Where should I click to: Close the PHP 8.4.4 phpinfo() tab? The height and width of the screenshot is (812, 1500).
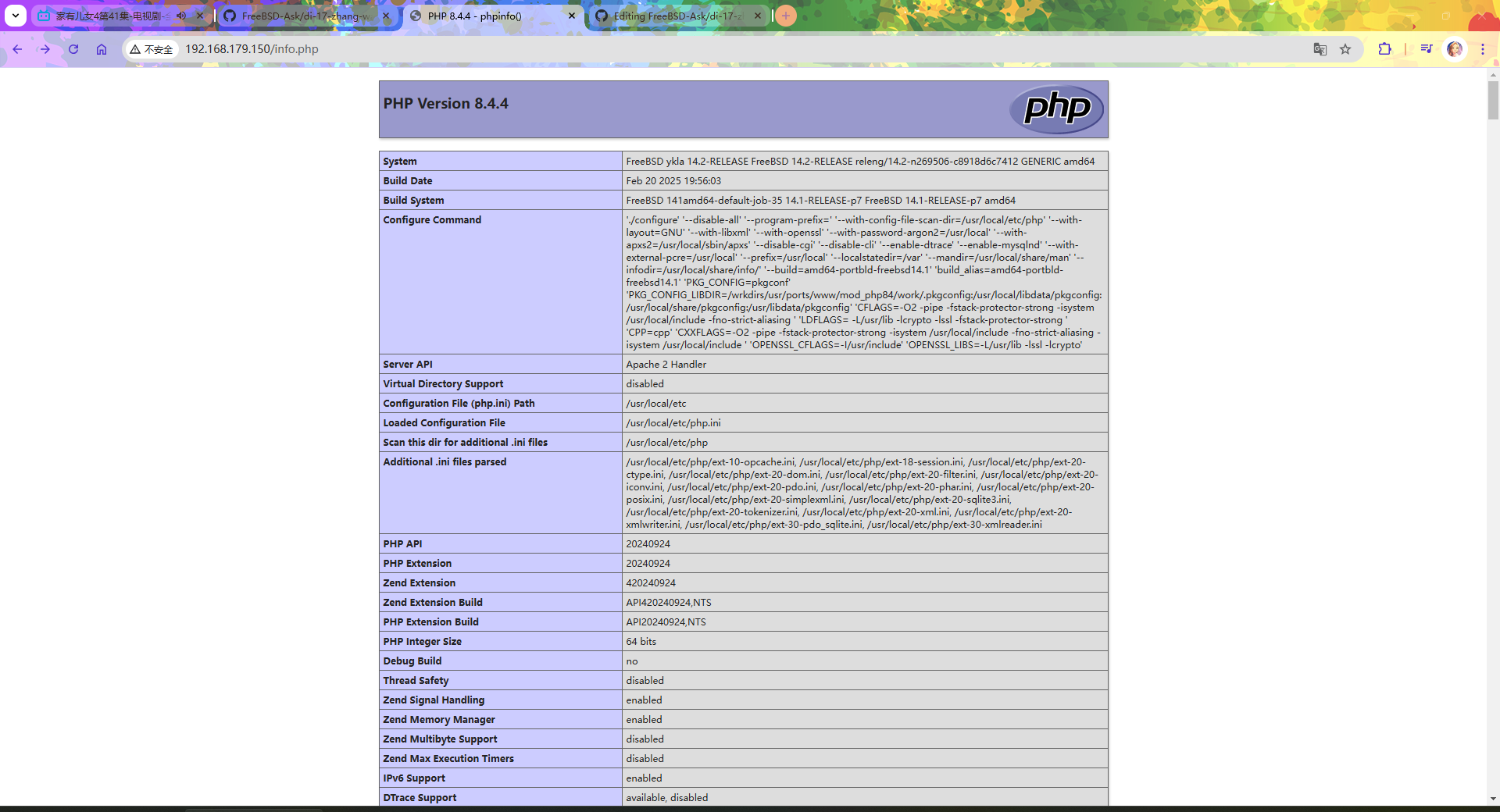572,16
